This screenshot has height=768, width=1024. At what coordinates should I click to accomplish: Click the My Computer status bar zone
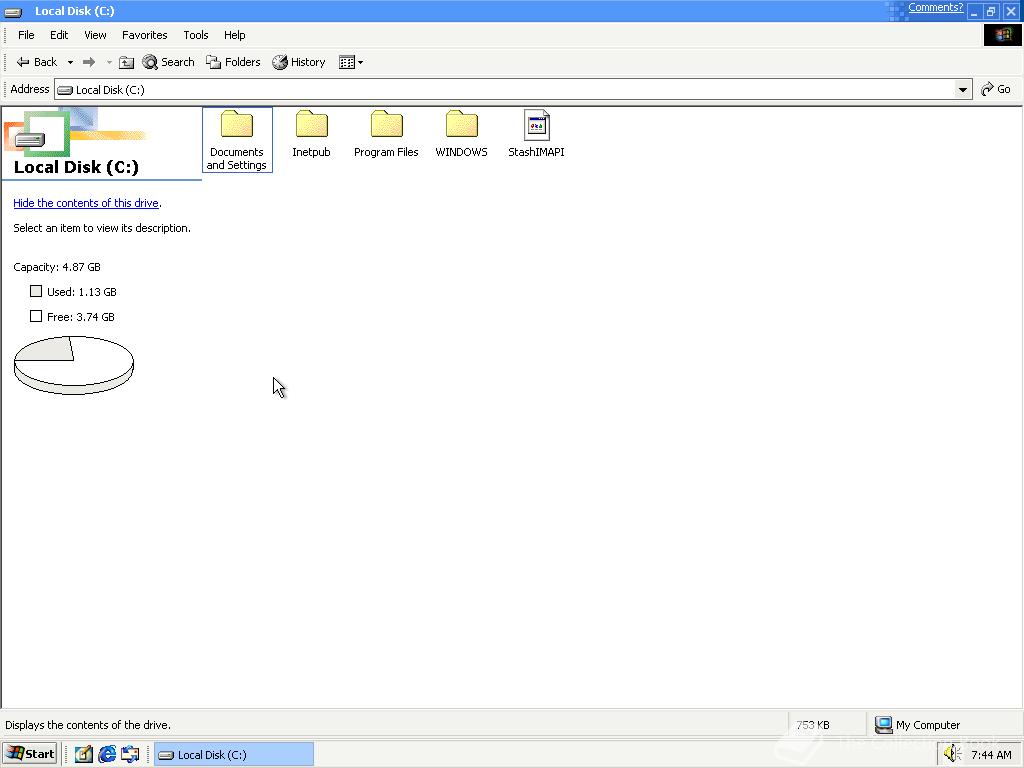[x=944, y=725]
